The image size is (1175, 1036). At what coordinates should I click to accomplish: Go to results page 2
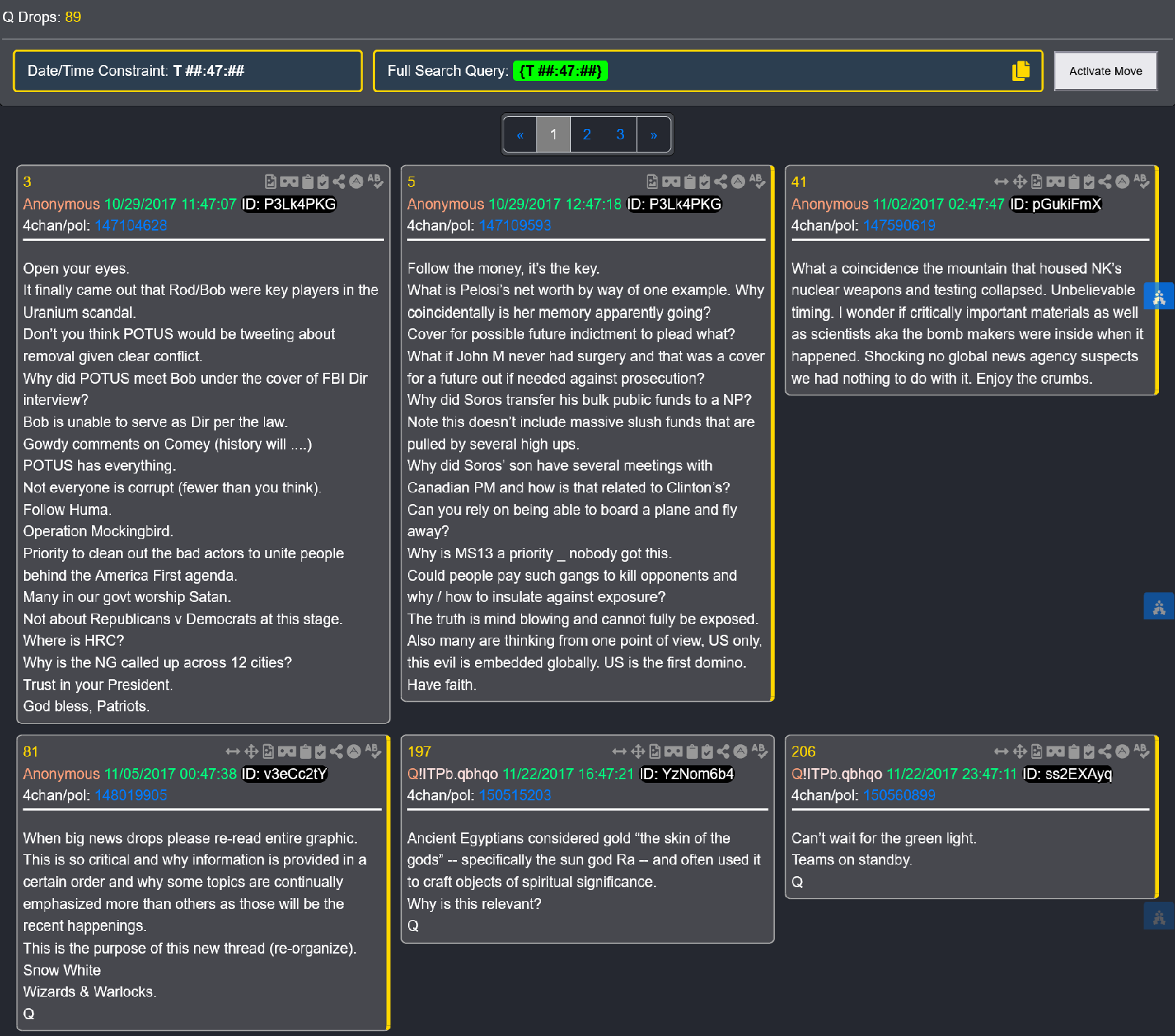coord(587,134)
